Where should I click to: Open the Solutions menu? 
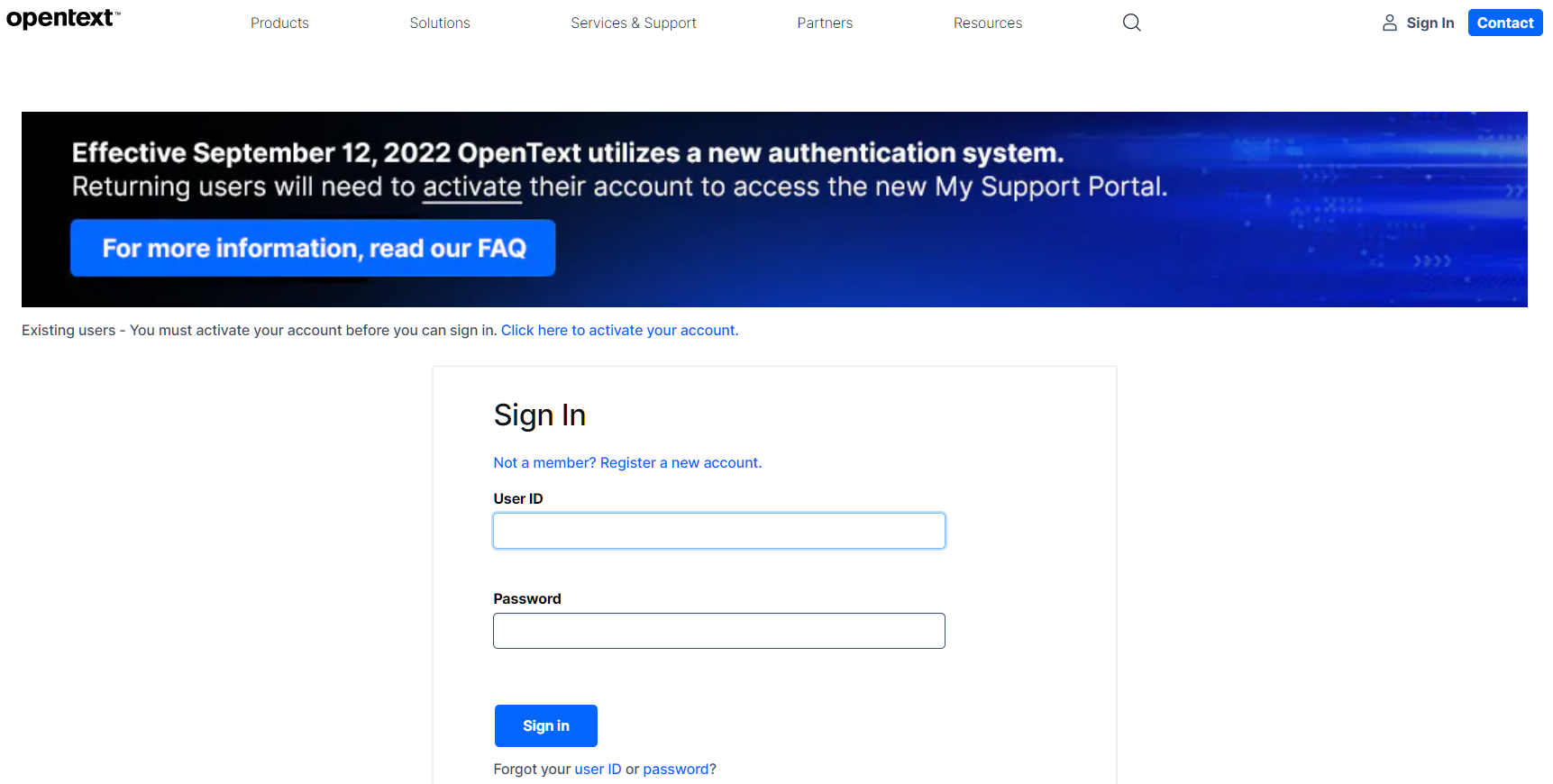[440, 23]
